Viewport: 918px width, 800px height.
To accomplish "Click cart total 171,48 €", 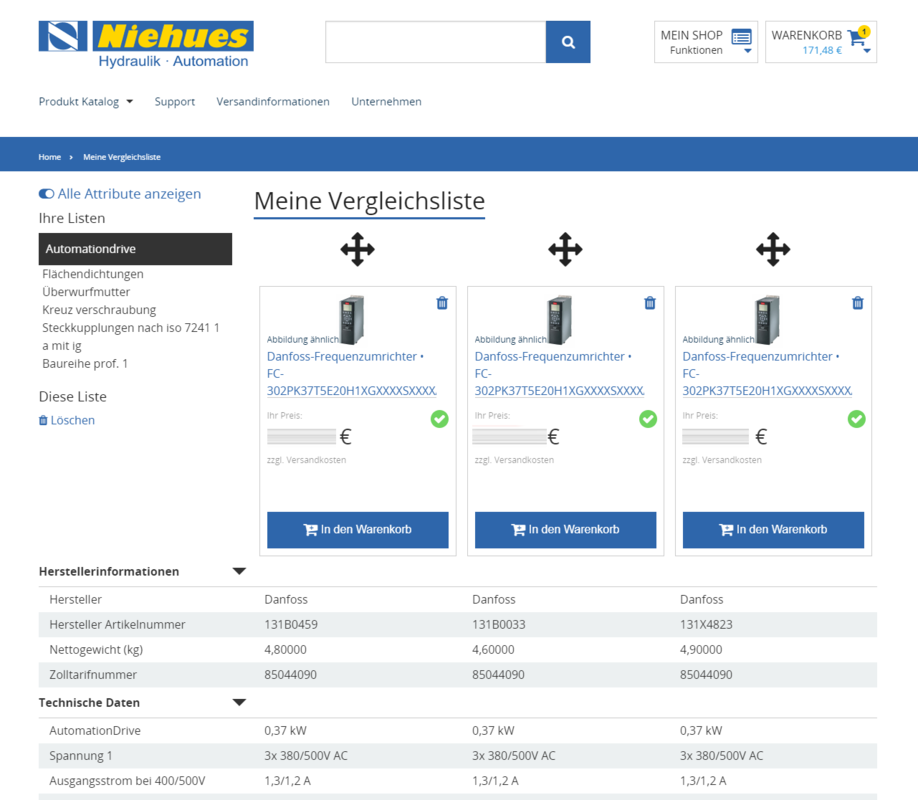I will pos(822,50).
